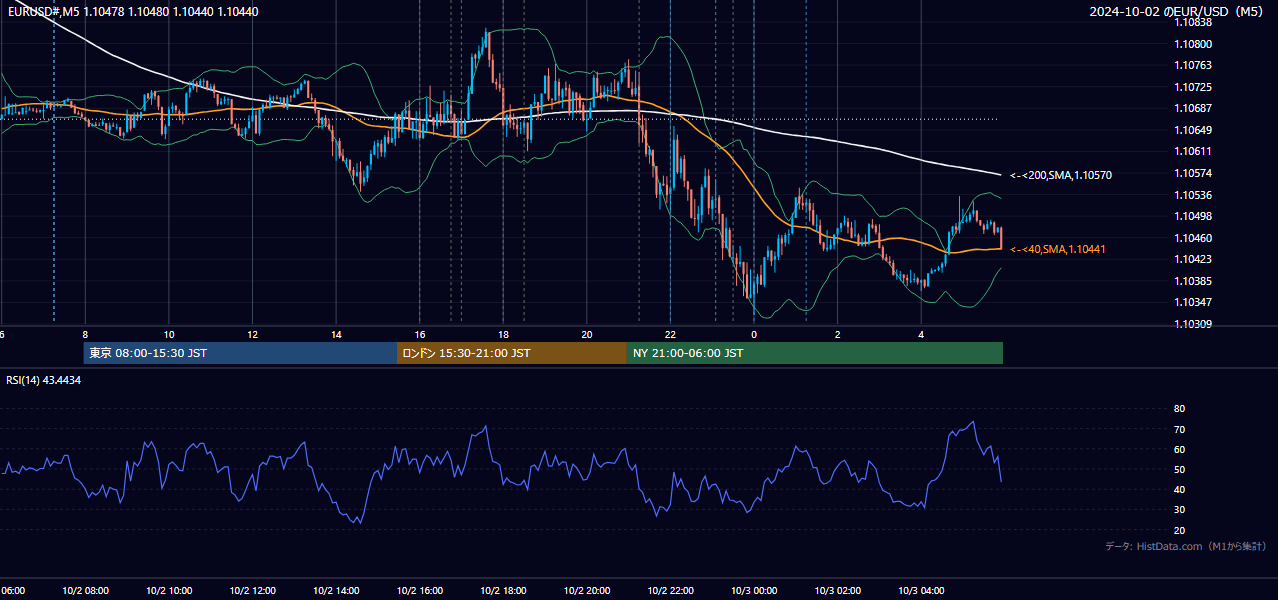Click the 1.10574 price scale value
Image resolution: width=1278 pixels, height=600 pixels.
coord(1192,173)
